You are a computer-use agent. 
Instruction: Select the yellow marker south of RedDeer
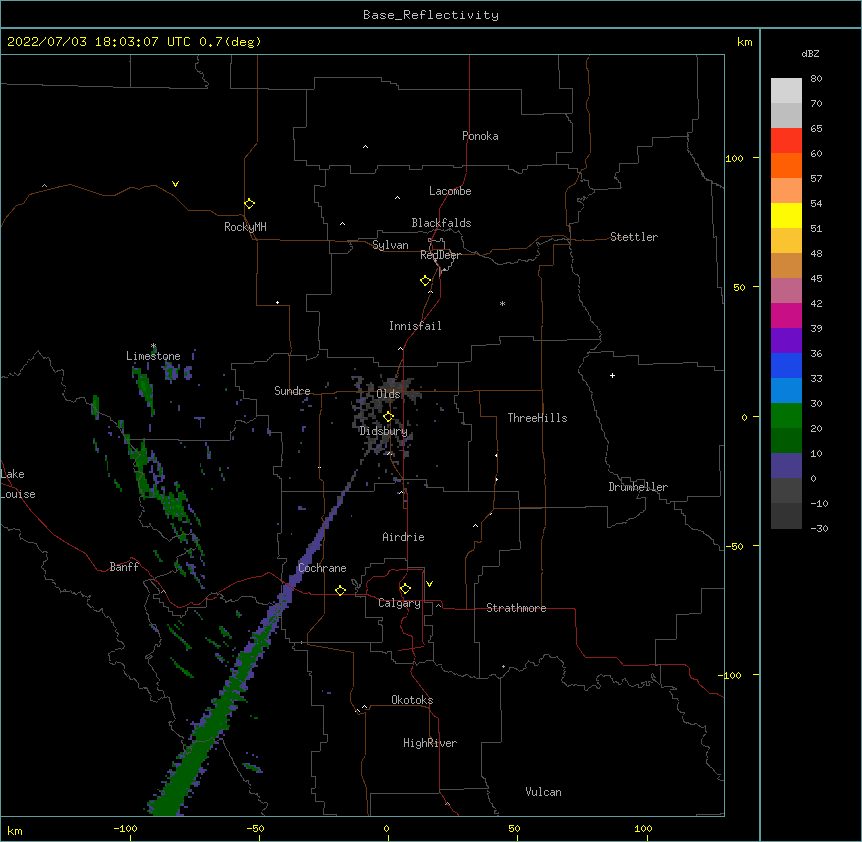425,281
